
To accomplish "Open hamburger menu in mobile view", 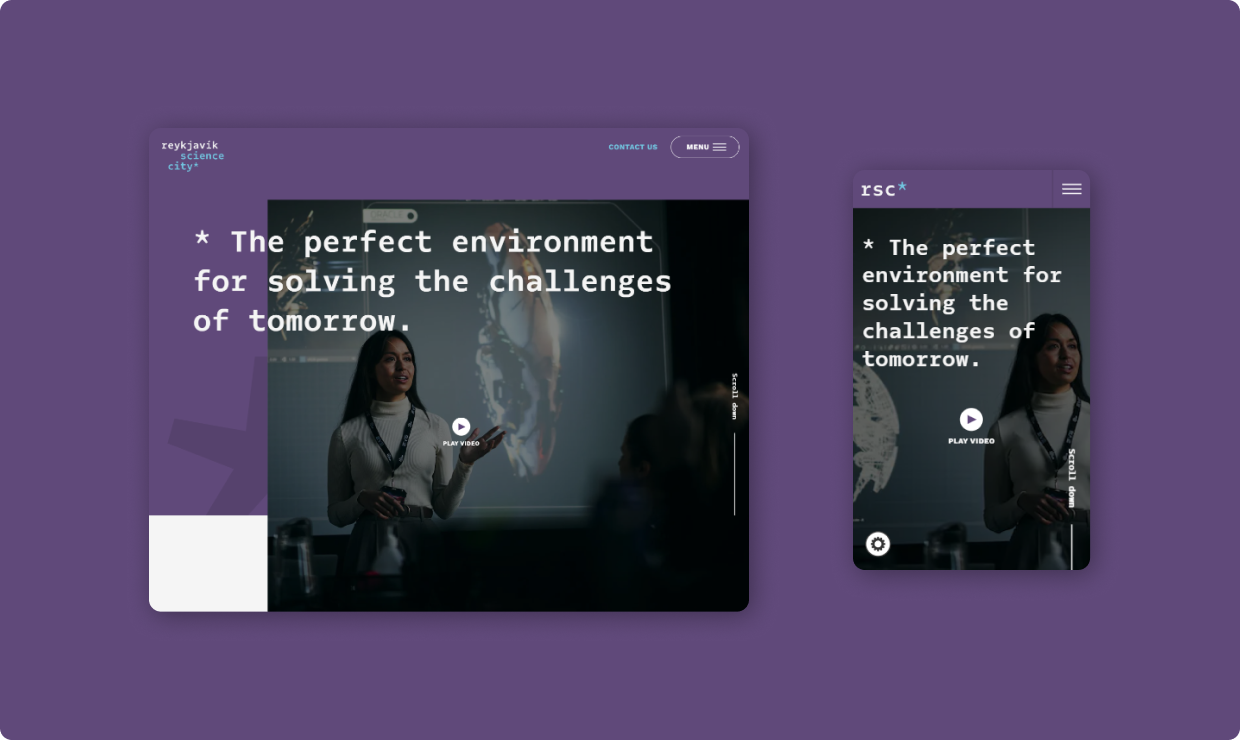I will (1071, 189).
